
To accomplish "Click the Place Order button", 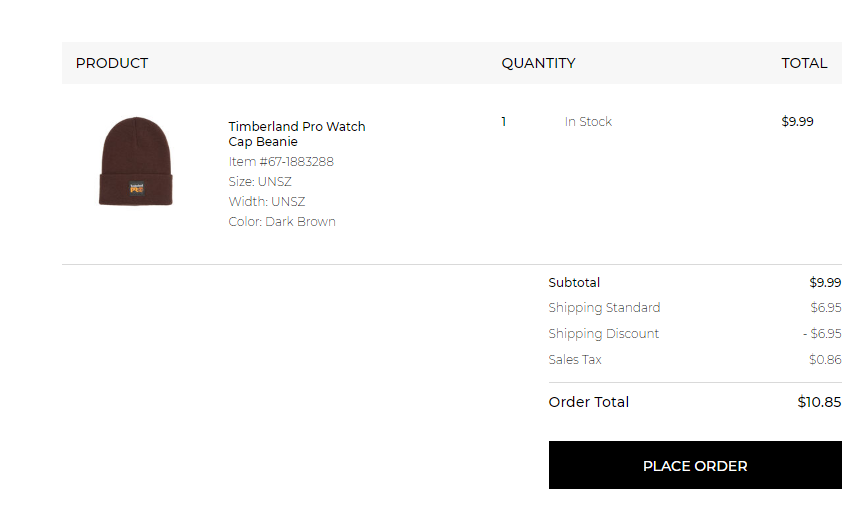I will (695, 466).
